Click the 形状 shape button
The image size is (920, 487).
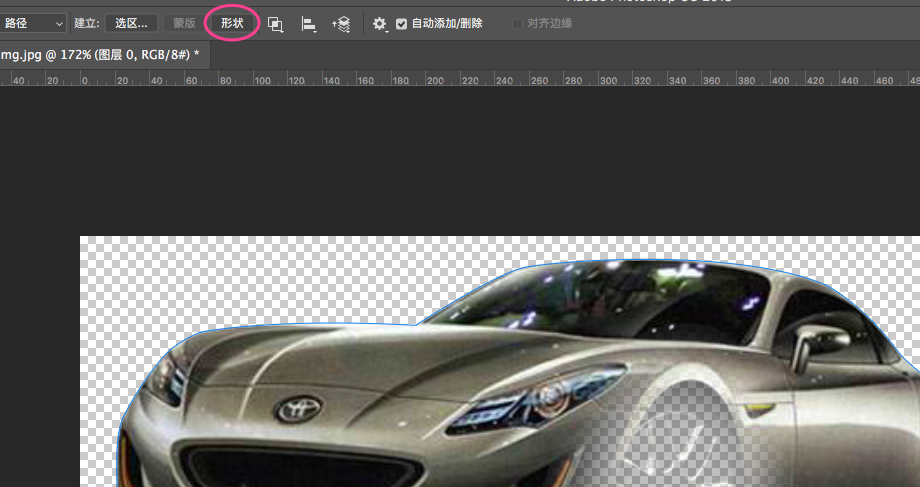(232, 23)
